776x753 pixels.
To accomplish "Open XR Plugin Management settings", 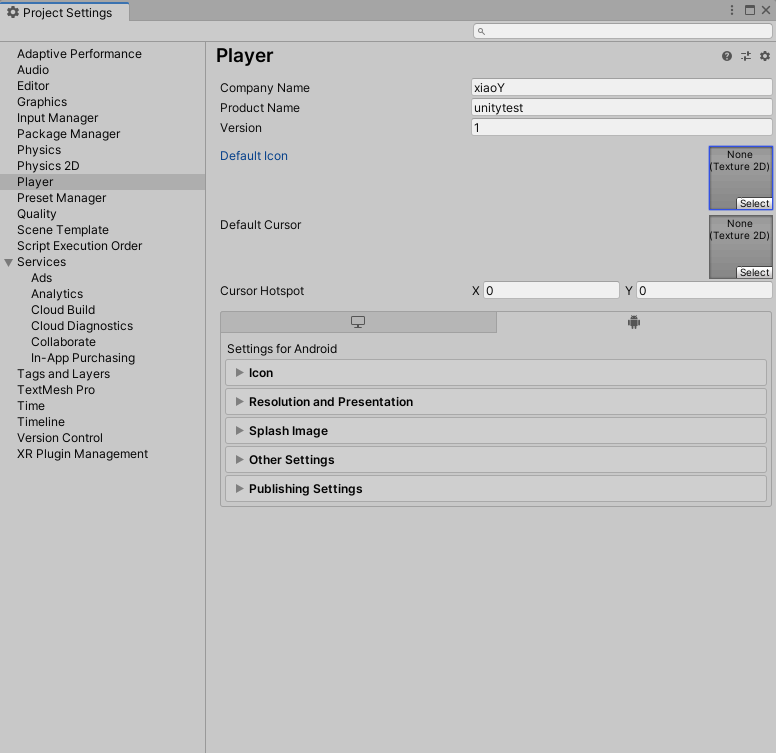I will 82,454.
